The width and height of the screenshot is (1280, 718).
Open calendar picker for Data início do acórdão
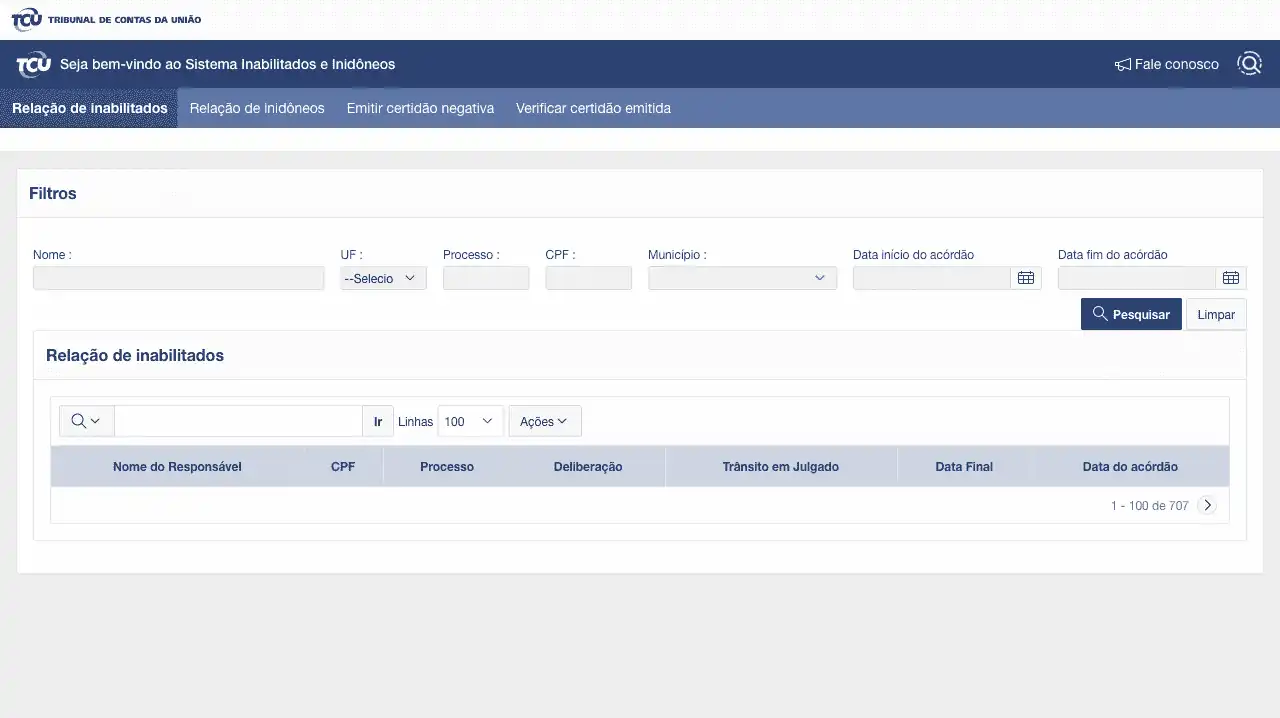1025,278
